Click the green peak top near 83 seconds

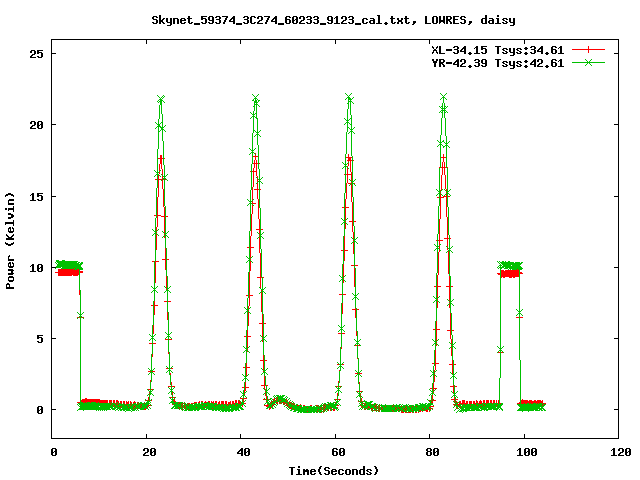[444, 97]
